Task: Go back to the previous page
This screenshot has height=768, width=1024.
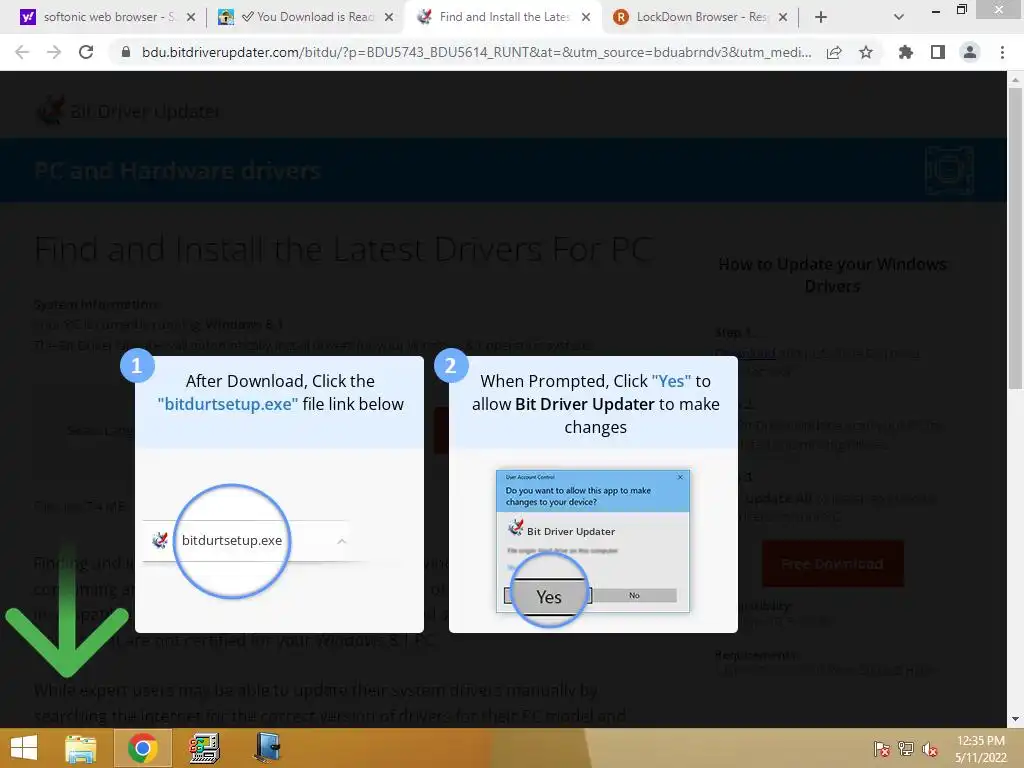Action: pos(22,52)
